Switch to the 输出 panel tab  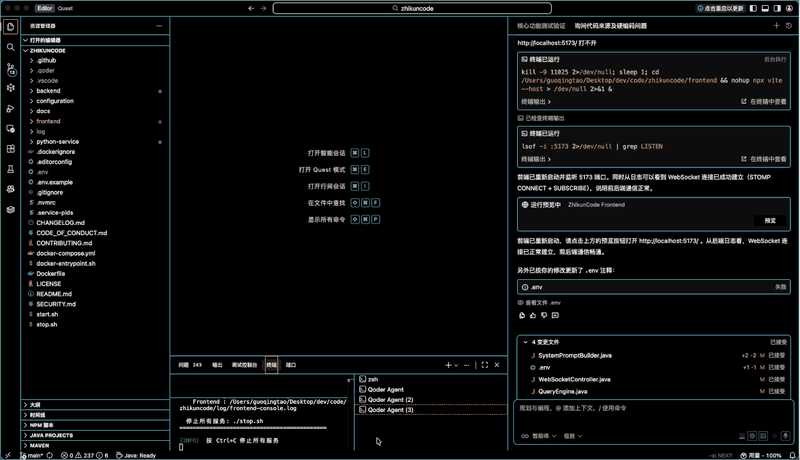point(217,365)
